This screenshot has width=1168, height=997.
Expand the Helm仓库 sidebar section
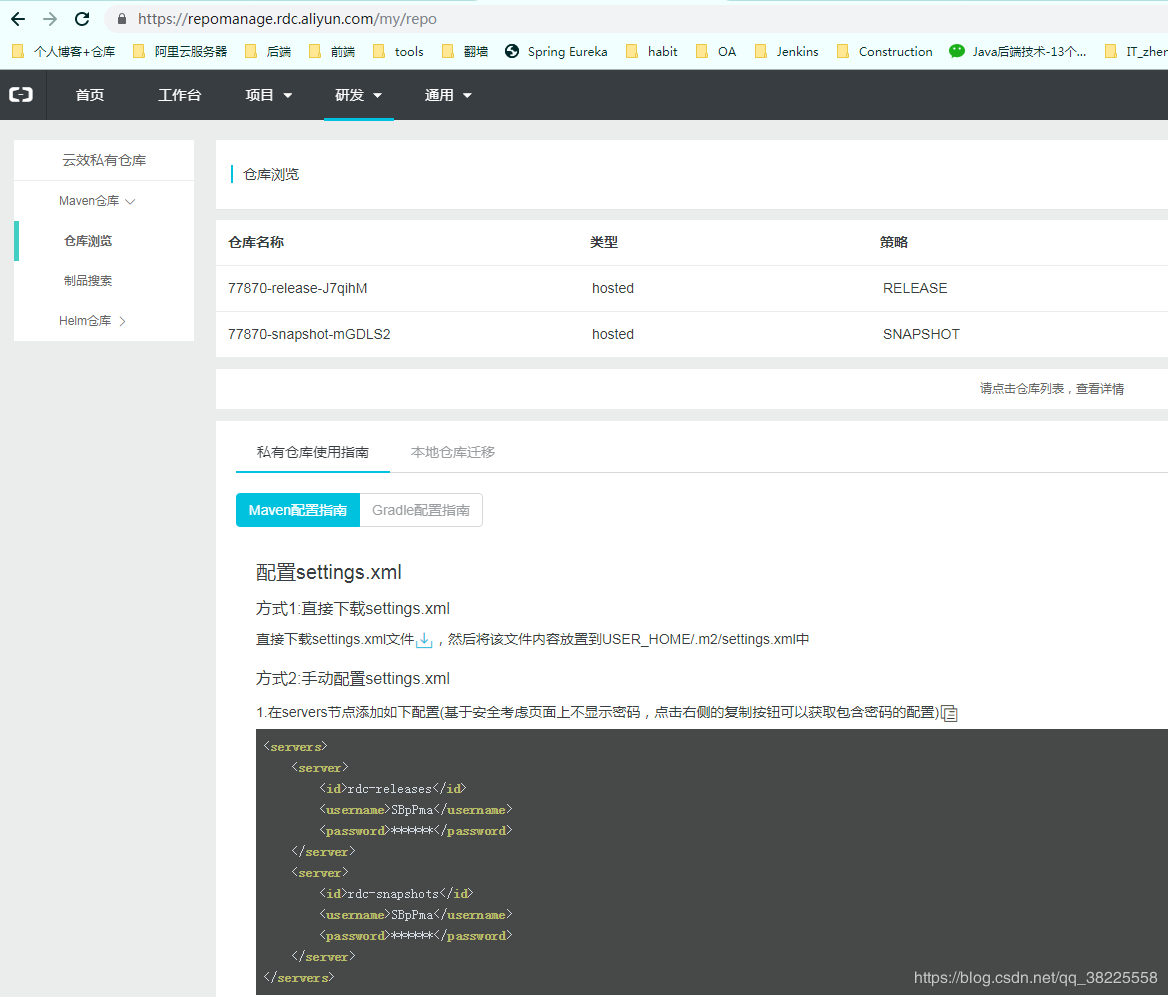(x=92, y=321)
